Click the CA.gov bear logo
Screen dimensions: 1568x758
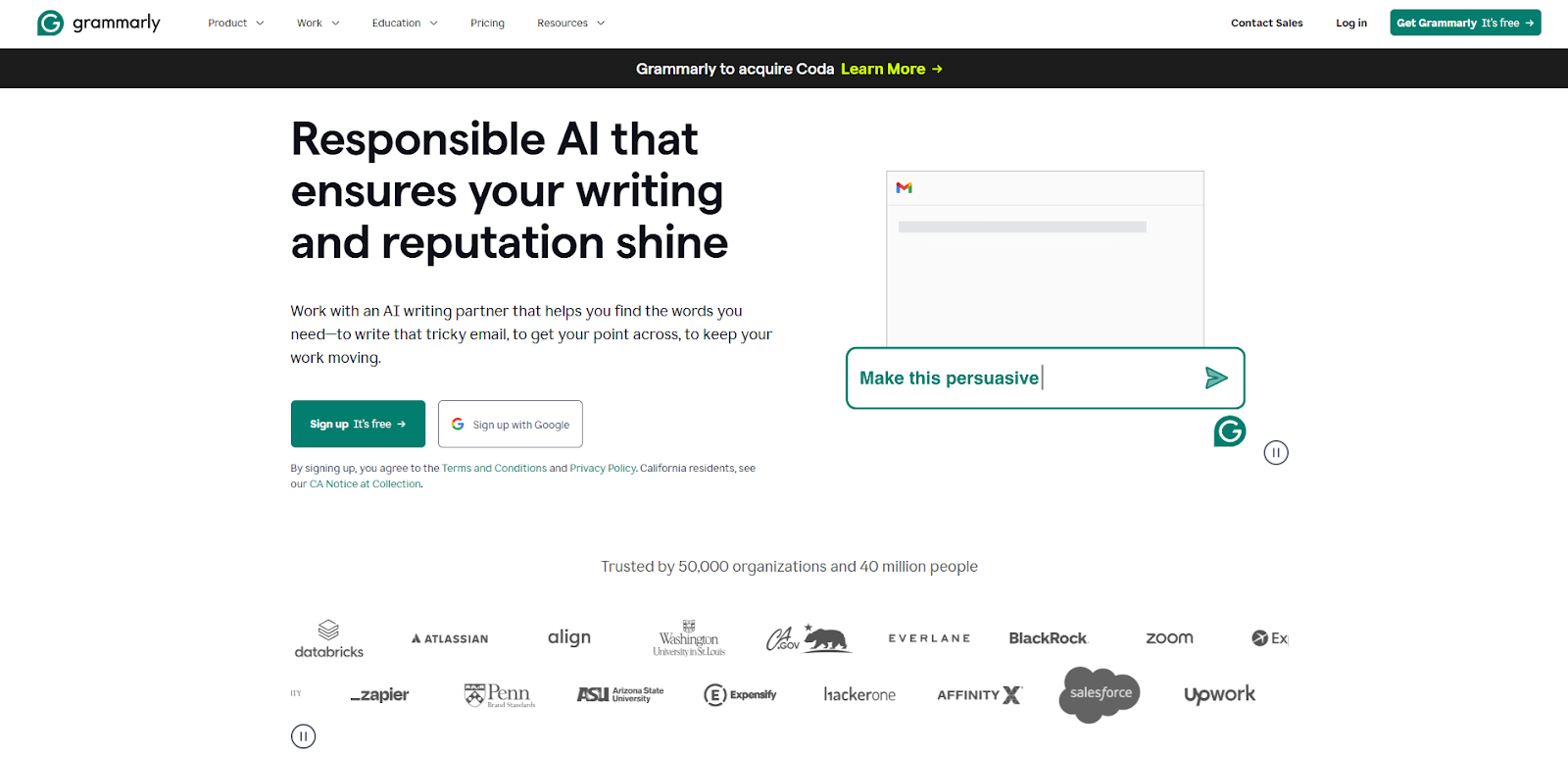[808, 638]
